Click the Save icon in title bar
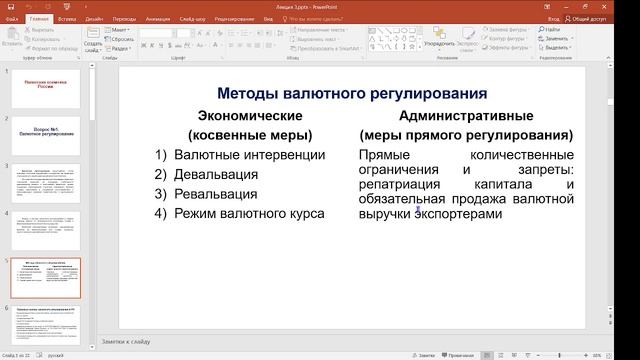This screenshot has width=640, height=360. (x=11, y=7)
